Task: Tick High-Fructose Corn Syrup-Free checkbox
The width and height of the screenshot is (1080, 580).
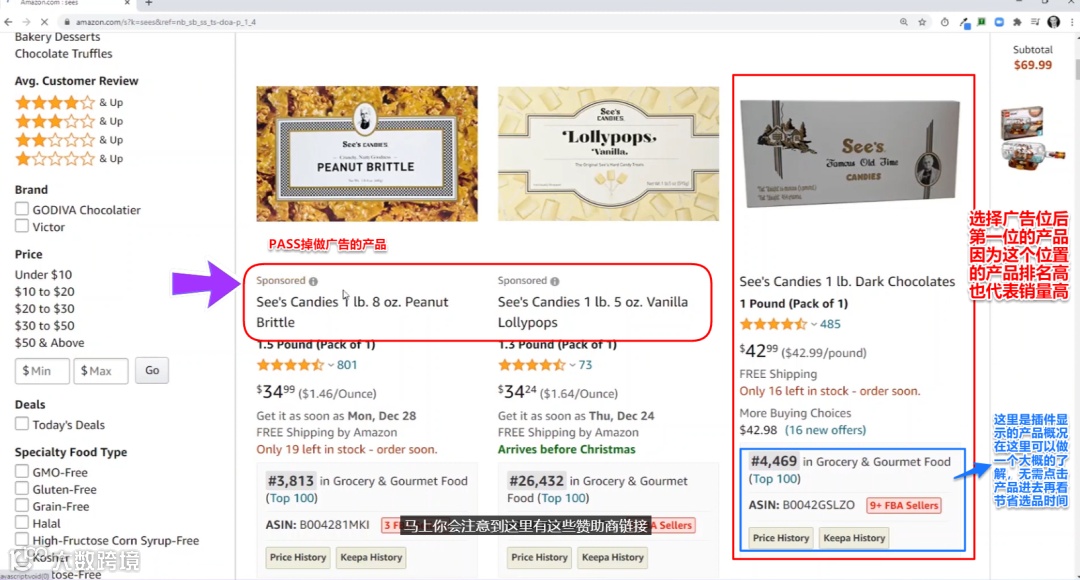Action: point(22,539)
